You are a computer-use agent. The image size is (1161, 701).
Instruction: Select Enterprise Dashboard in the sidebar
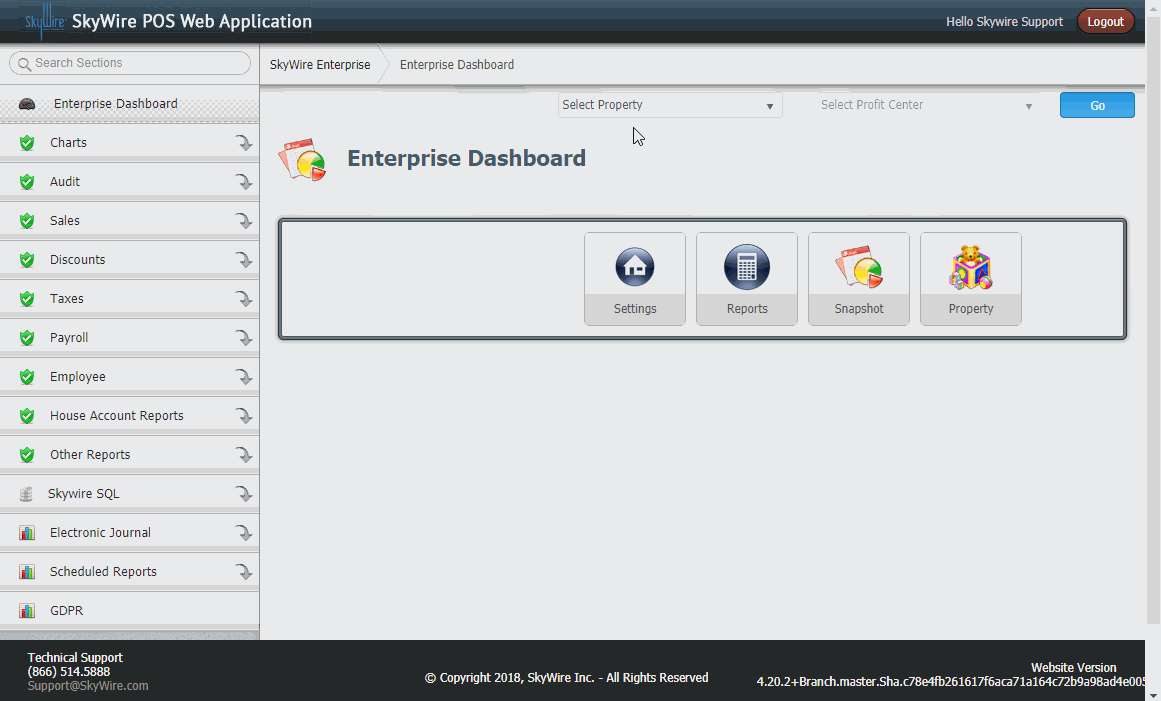(130, 104)
